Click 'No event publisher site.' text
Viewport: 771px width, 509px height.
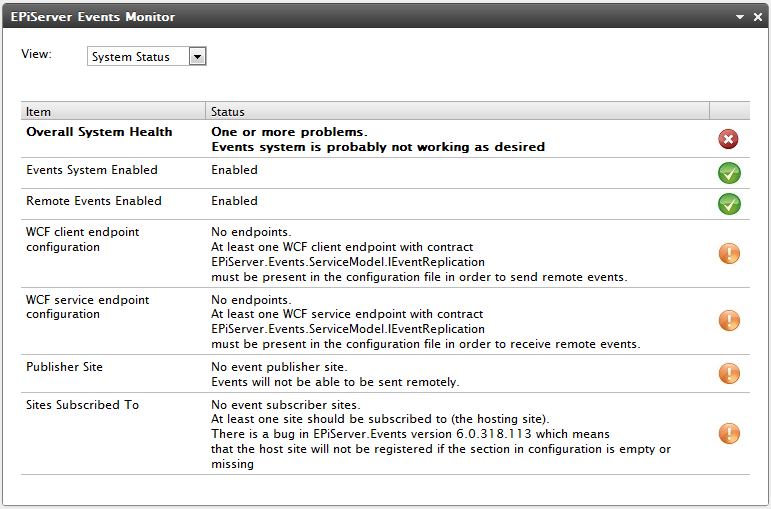tap(279, 367)
